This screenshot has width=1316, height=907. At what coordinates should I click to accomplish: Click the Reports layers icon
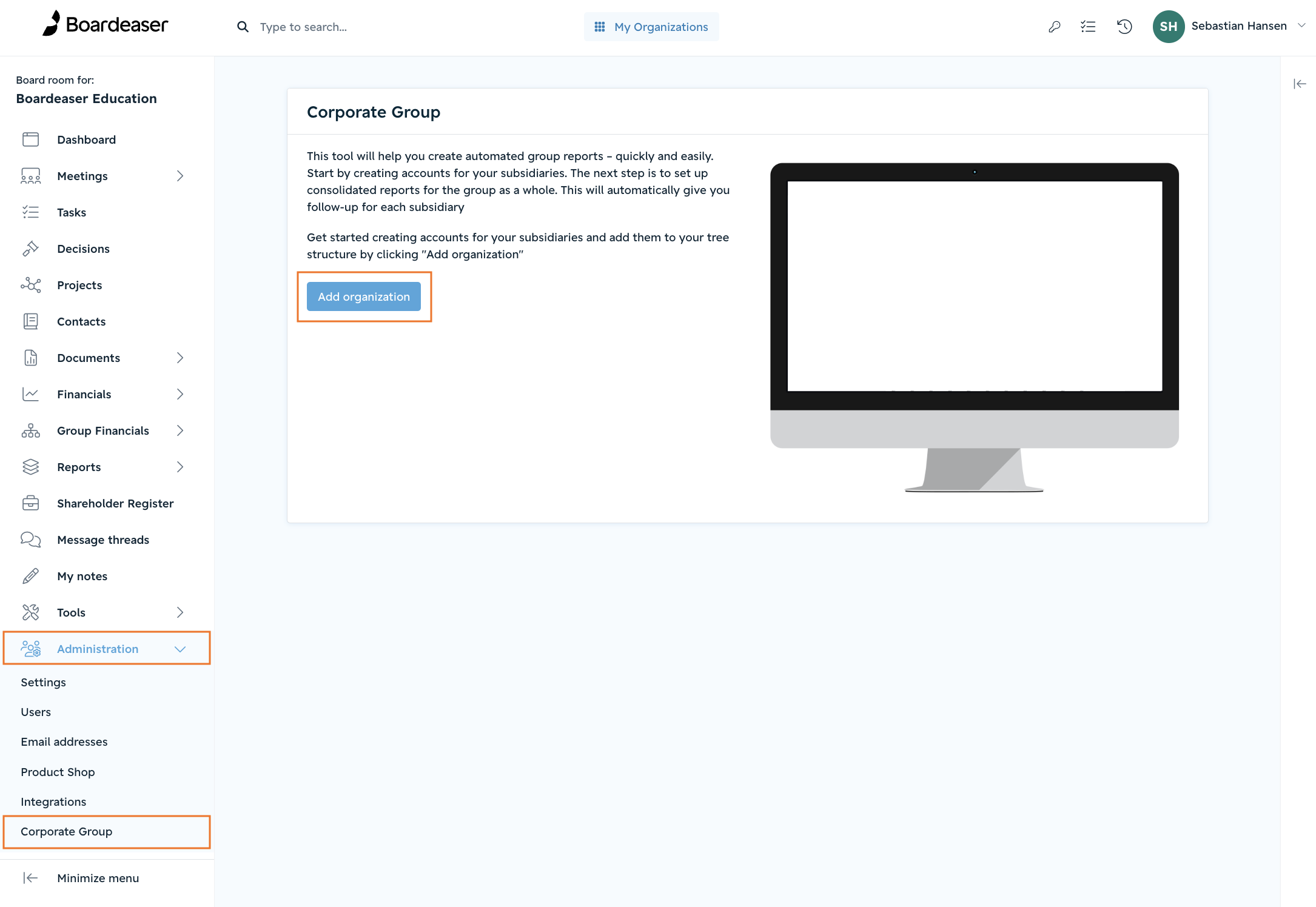(30, 467)
